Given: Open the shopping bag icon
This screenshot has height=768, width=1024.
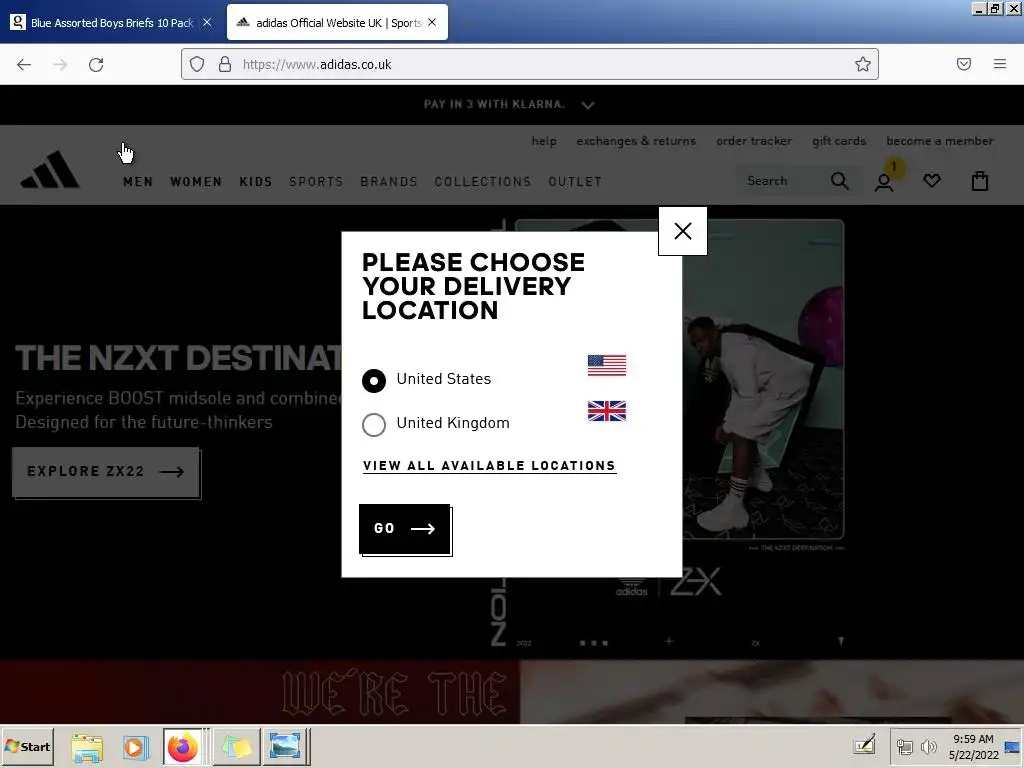Looking at the screenshot, I should coord(980,181).
